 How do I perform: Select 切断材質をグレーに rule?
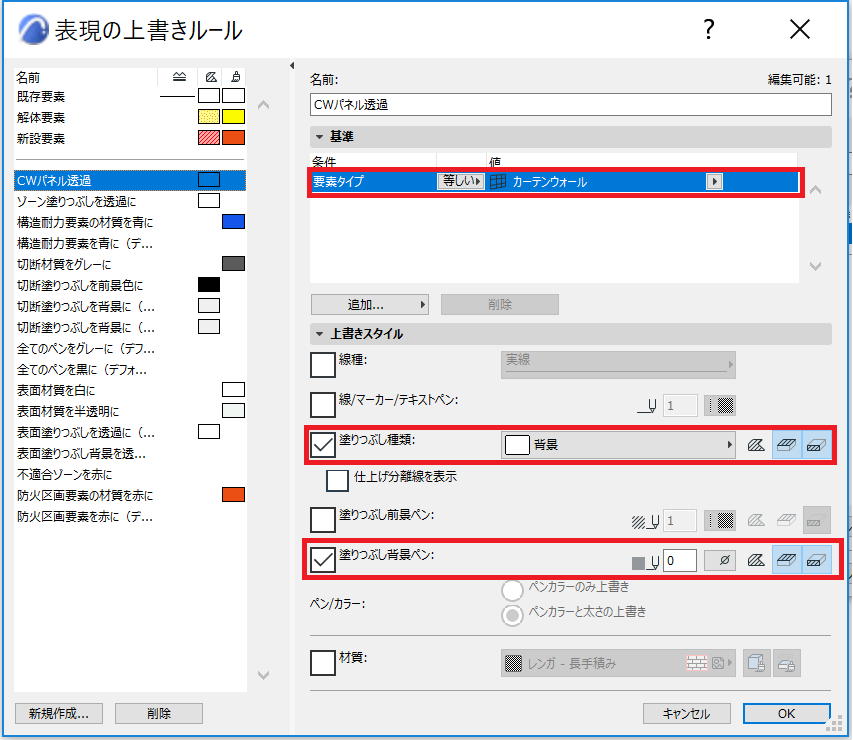[129, 264]
